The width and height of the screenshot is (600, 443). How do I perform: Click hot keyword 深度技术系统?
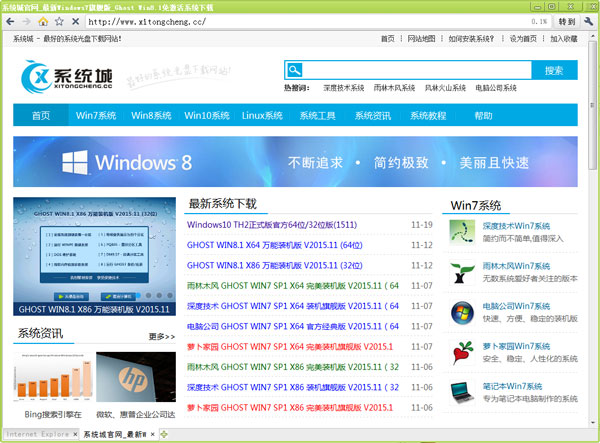343,88
